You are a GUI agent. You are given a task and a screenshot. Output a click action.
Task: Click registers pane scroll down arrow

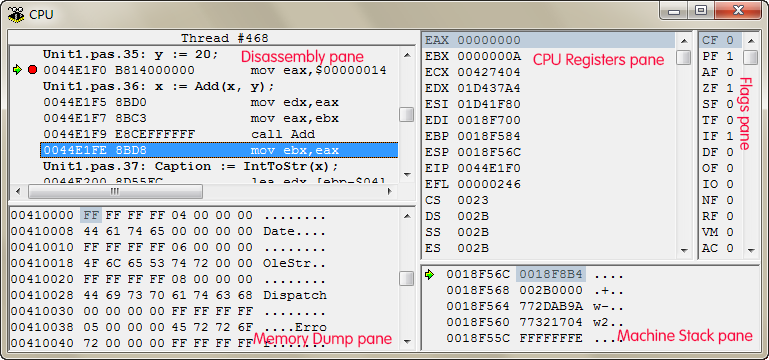click(684, 250)
